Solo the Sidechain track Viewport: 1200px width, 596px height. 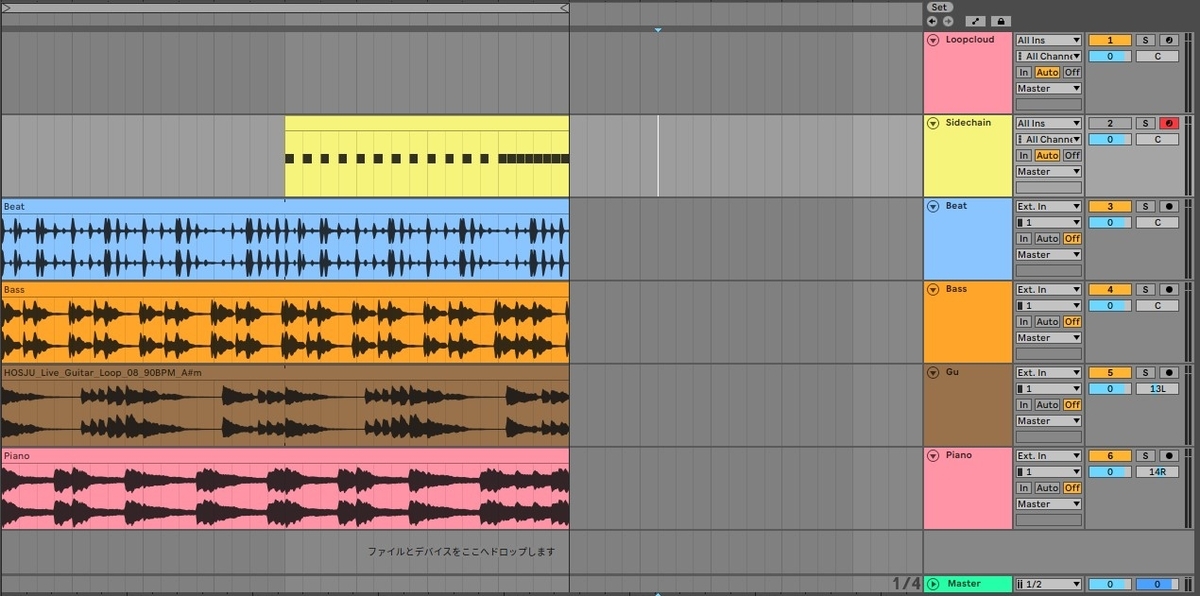click(x=1146, y=123)
